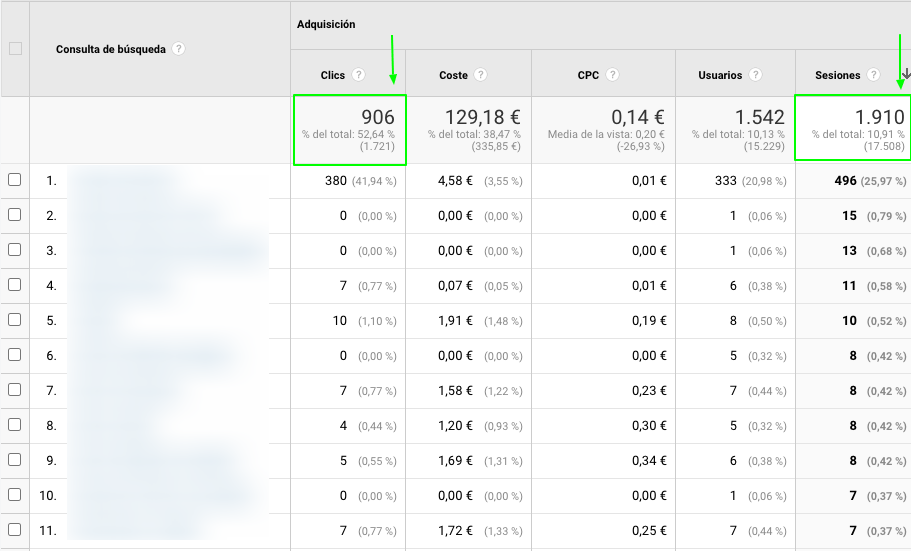The image size is (911, 551).
Task: Select row 7 CPC 0,23 €
Action: coord(649,391)
